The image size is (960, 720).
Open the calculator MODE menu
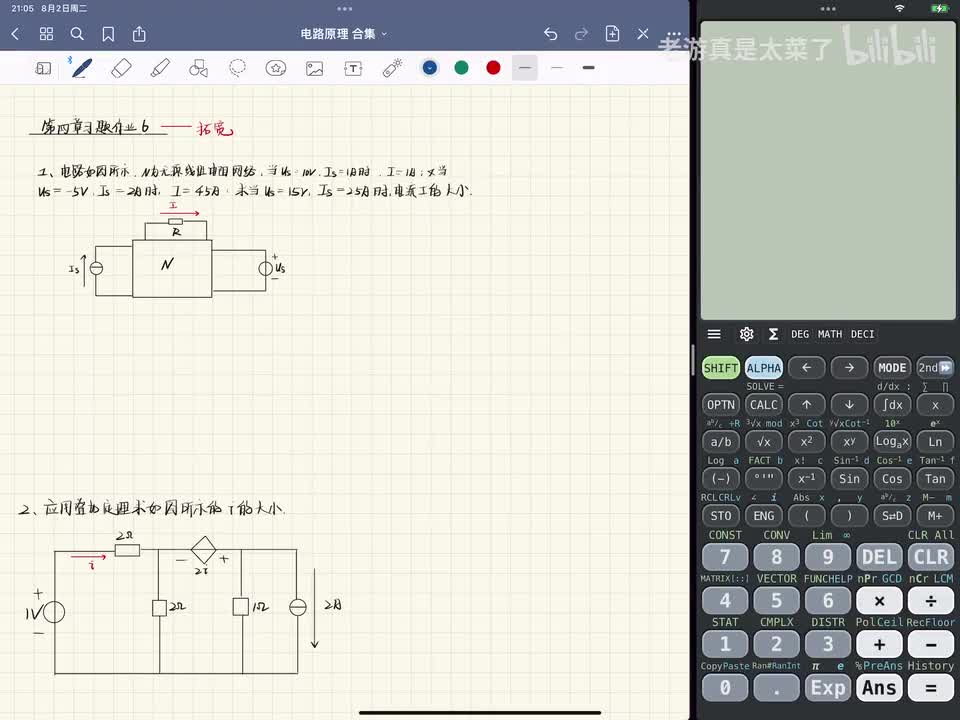[892, 368]
